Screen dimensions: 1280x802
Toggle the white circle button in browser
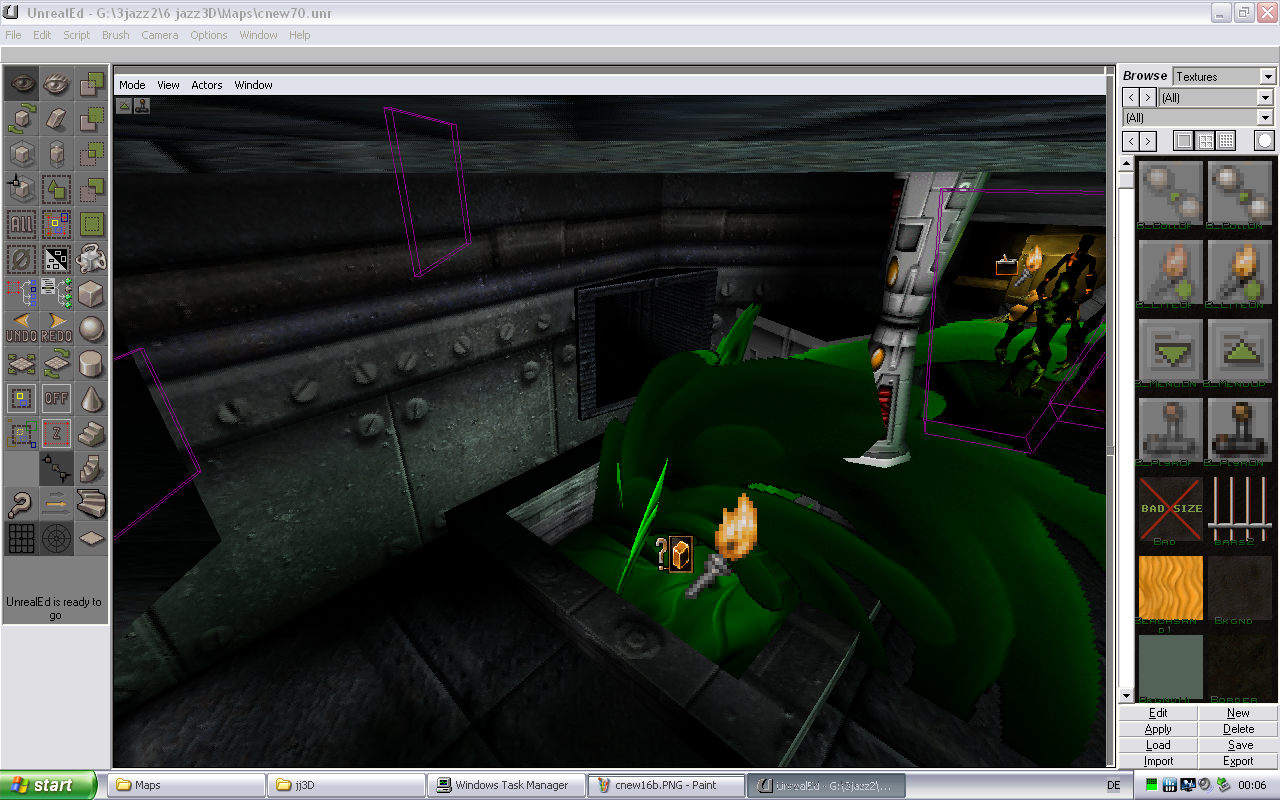point(1265,141)
